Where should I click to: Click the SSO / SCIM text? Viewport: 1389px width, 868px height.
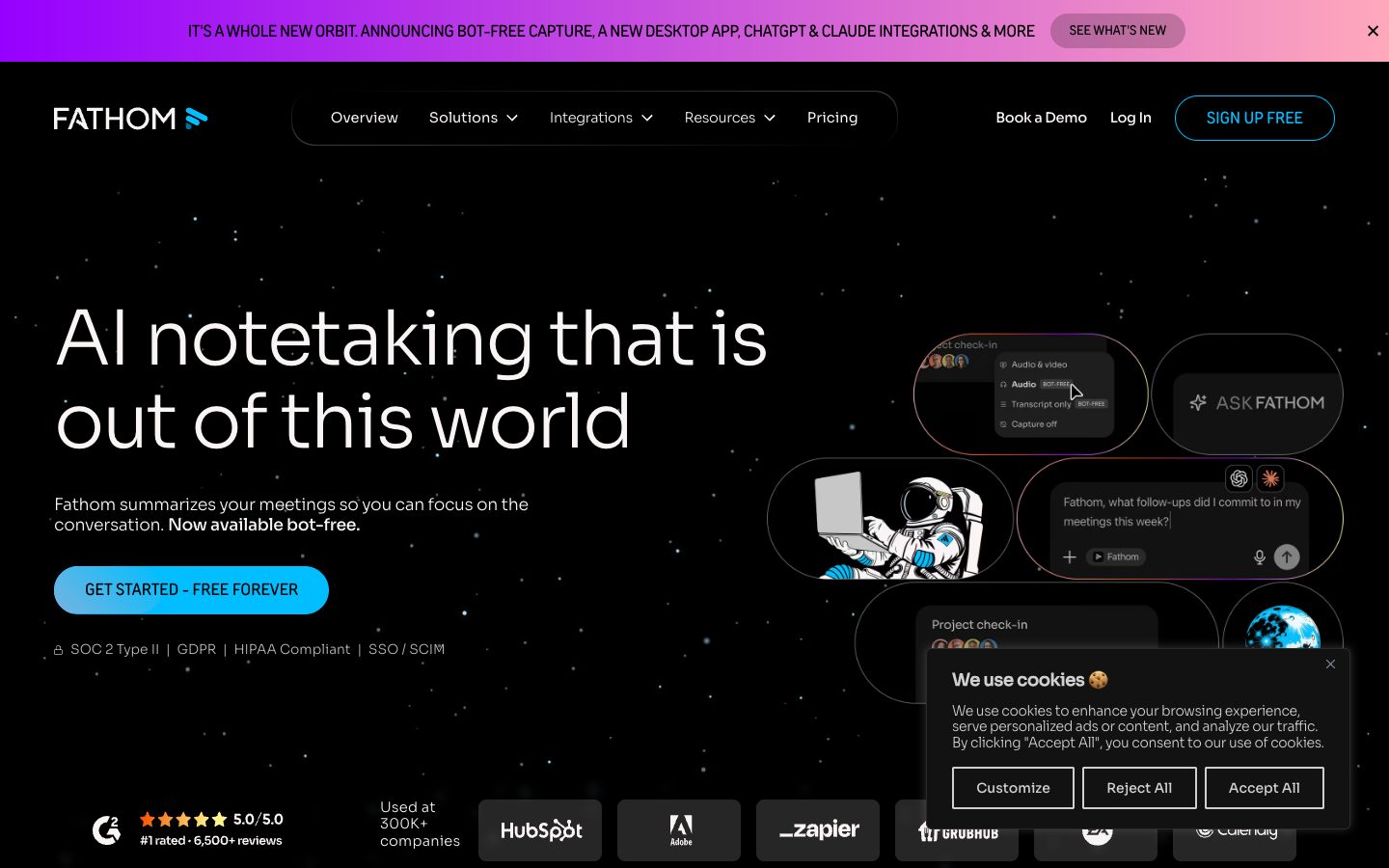[x=406, y=649]
